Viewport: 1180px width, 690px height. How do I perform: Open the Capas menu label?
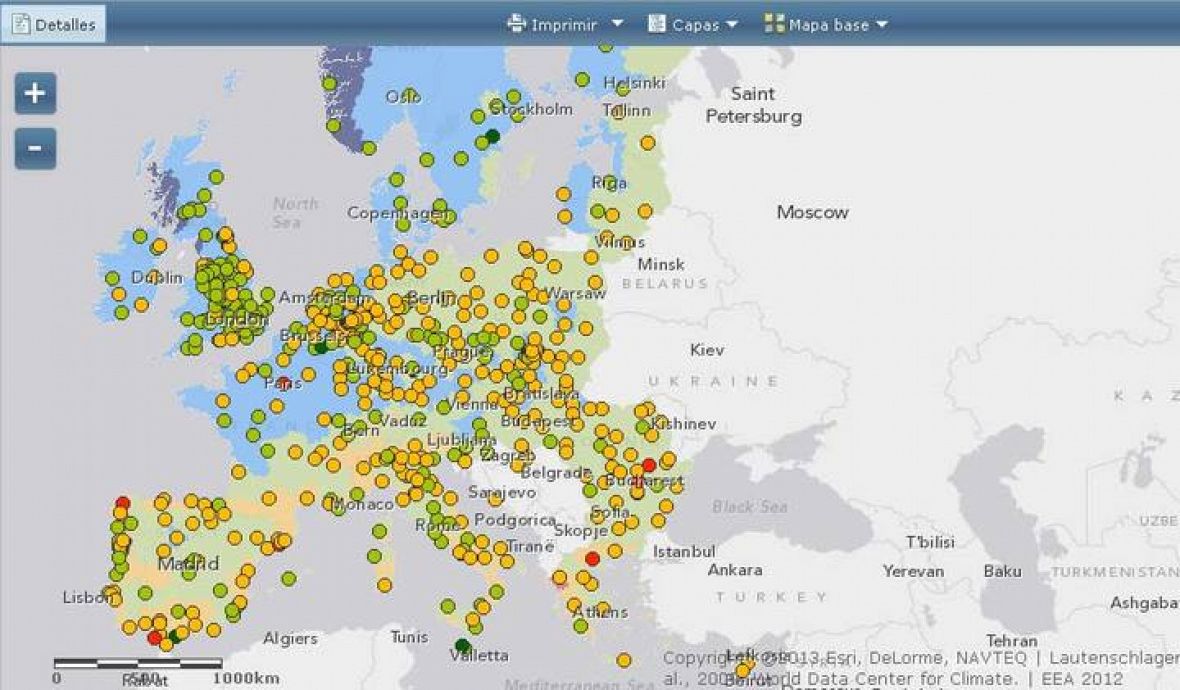tap(695, 25)
